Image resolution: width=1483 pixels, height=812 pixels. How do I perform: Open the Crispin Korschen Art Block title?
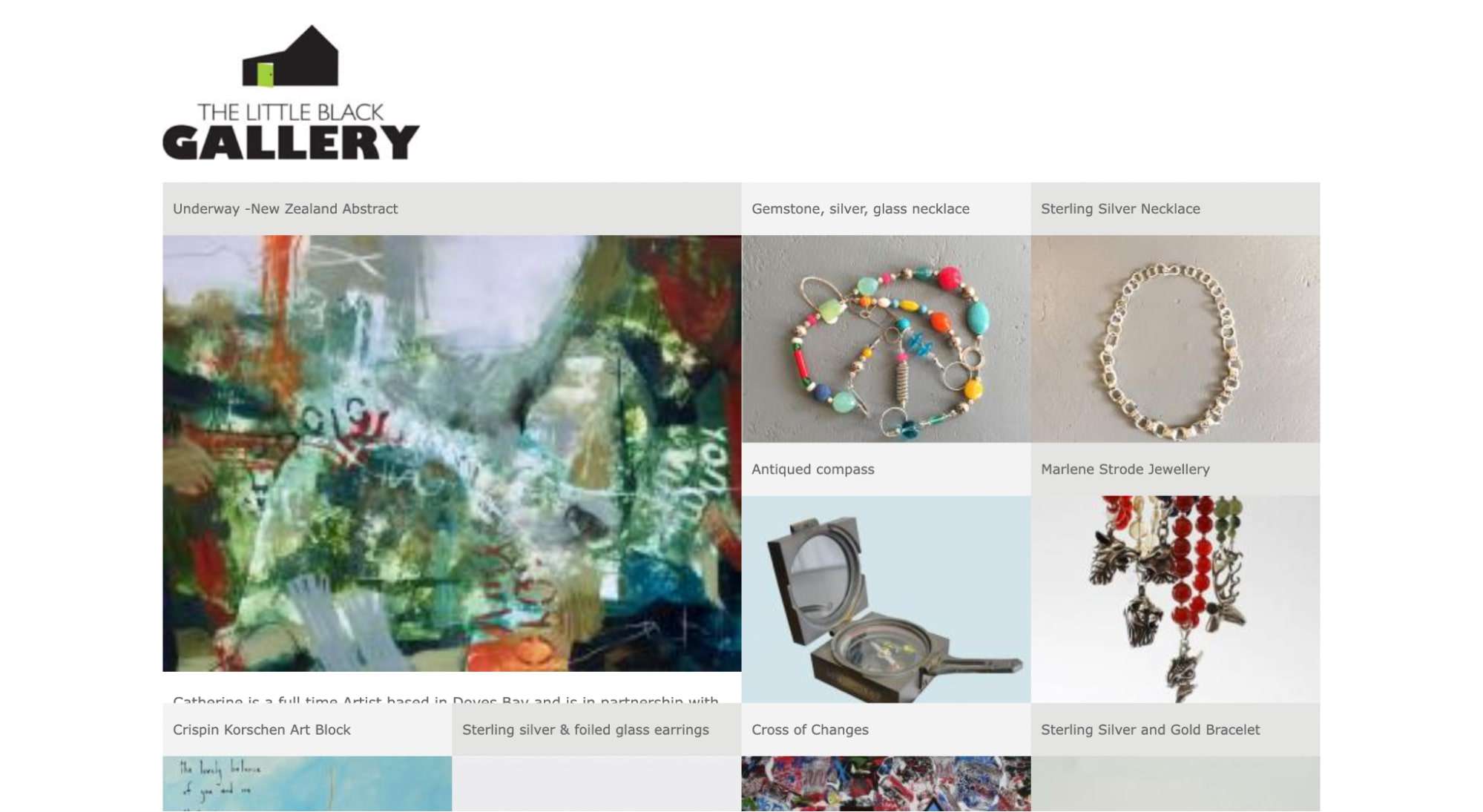(x=261, y=730)
